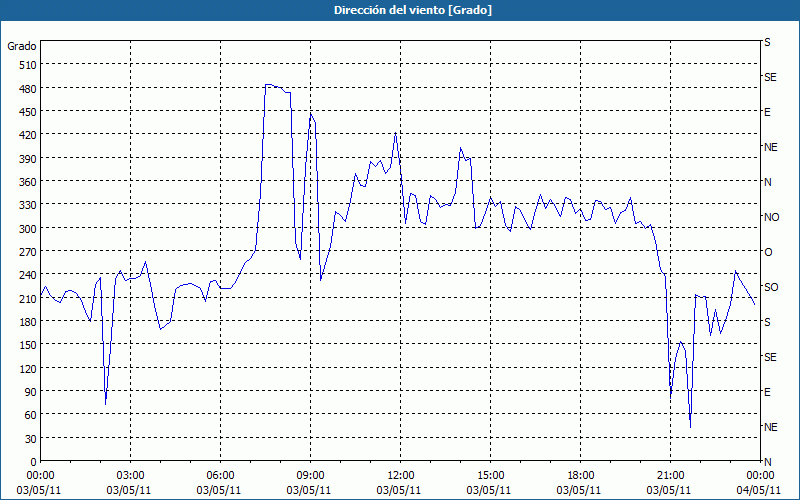Pick the 180 degree axis label
This screenshot has width=800, height=500.
(28, 322)
